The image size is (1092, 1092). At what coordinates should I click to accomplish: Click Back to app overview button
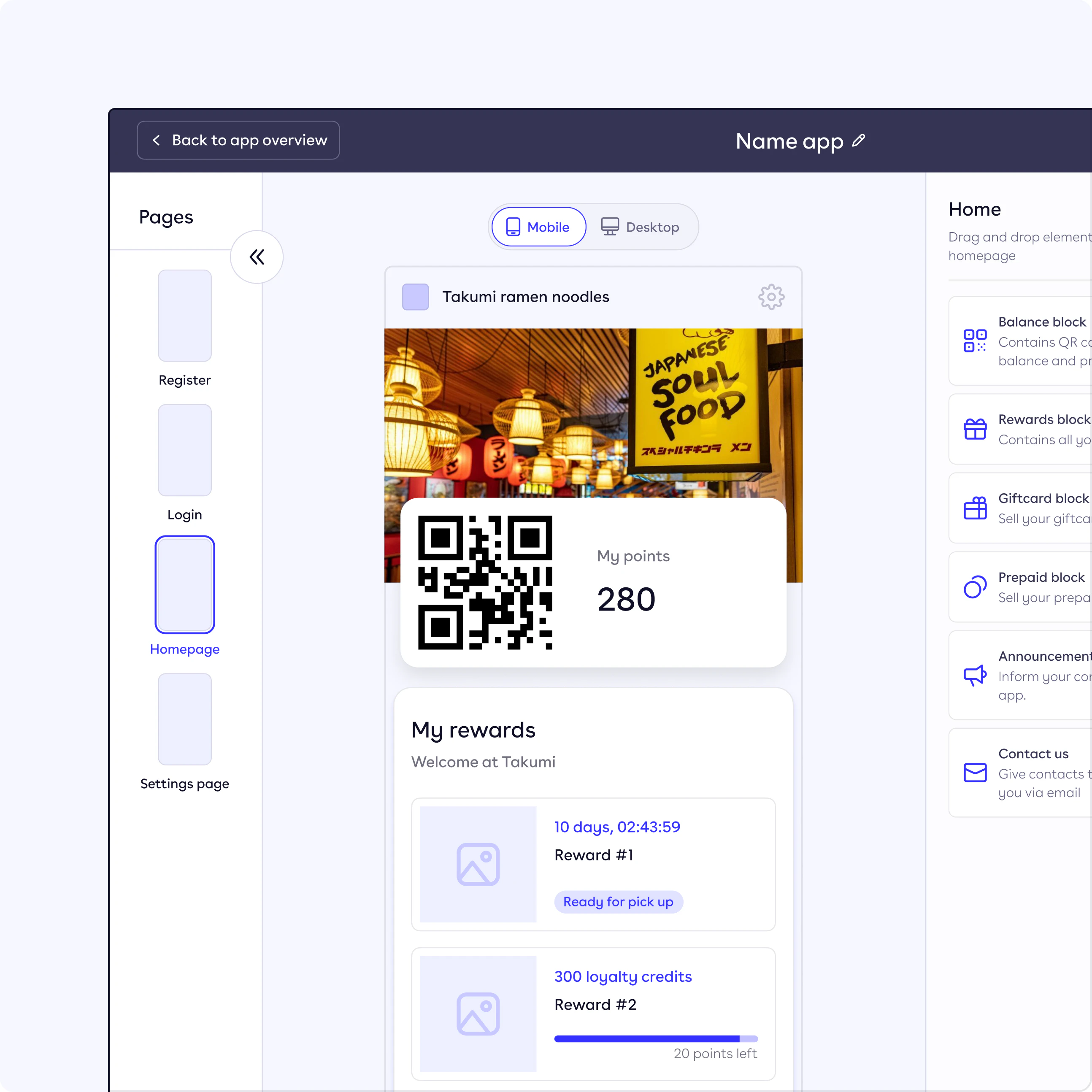point(238,140)
